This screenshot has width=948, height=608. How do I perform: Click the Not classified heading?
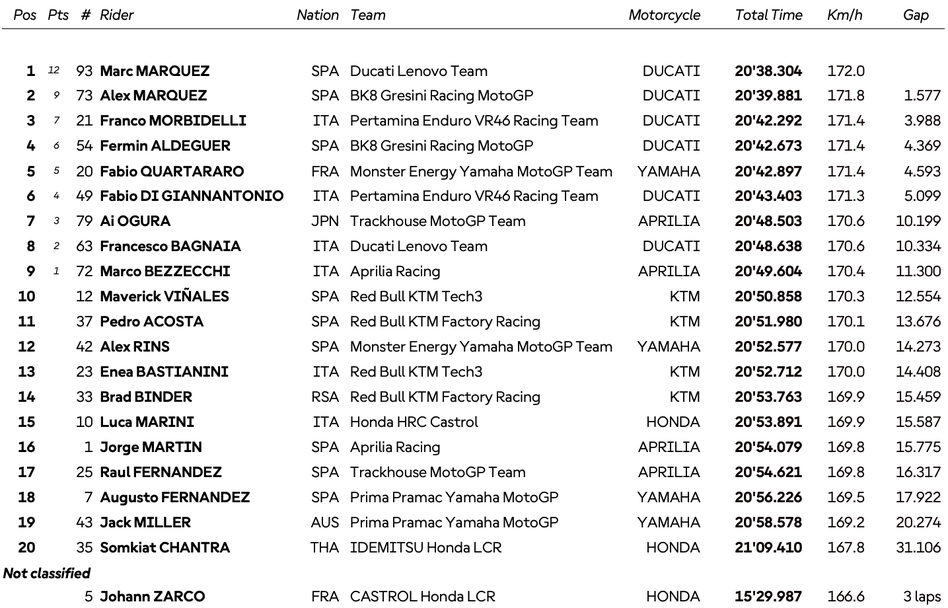(x=47, y=573)
